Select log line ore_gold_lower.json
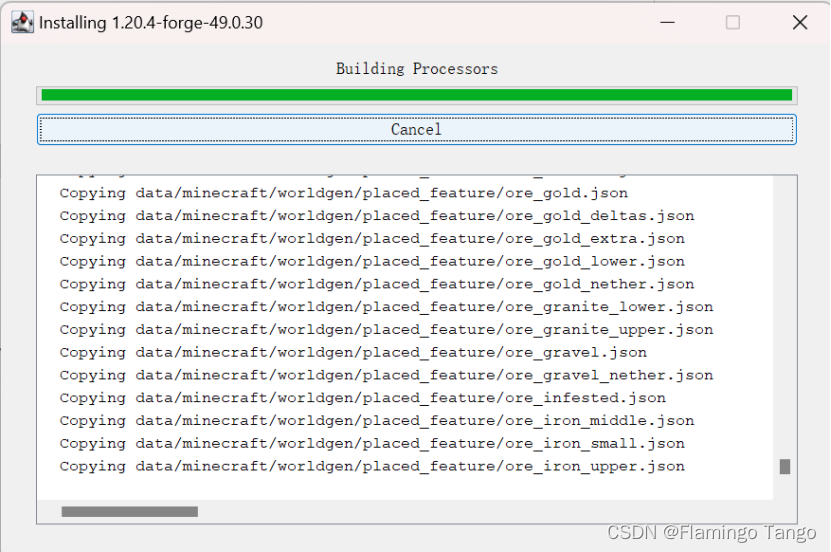 [372, 261]
